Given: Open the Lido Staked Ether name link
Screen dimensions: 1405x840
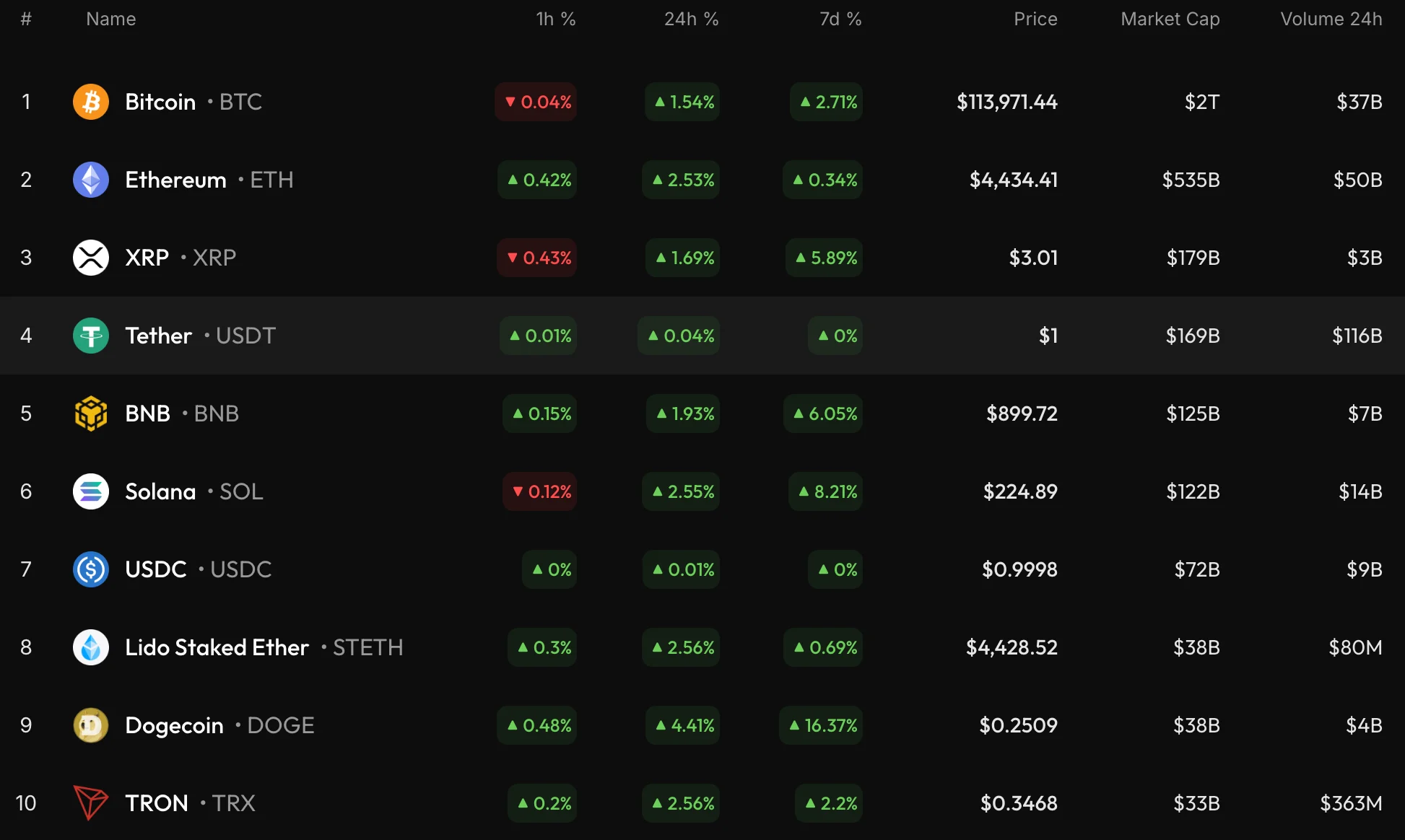Looking at the screenshot, I should click(x=217, y=647).
